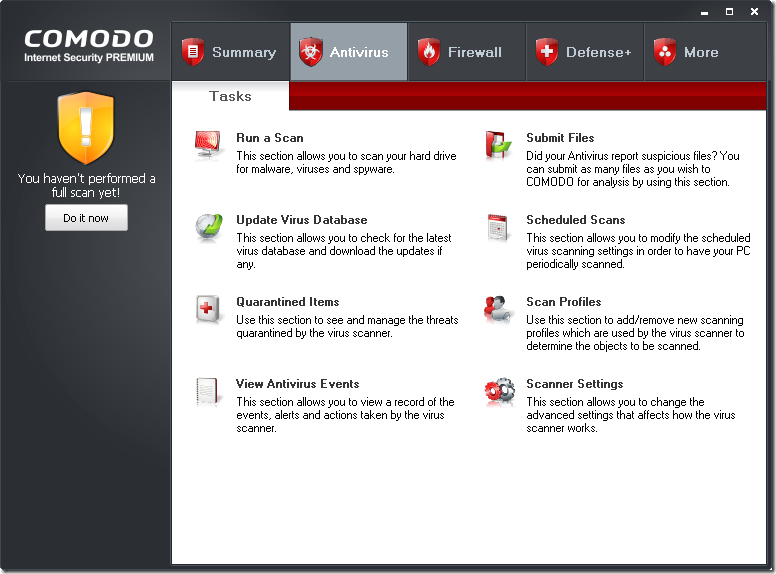Click the Summary tab shield icon
This screenshot has width=776, height=574.
[x=193, y=52]
